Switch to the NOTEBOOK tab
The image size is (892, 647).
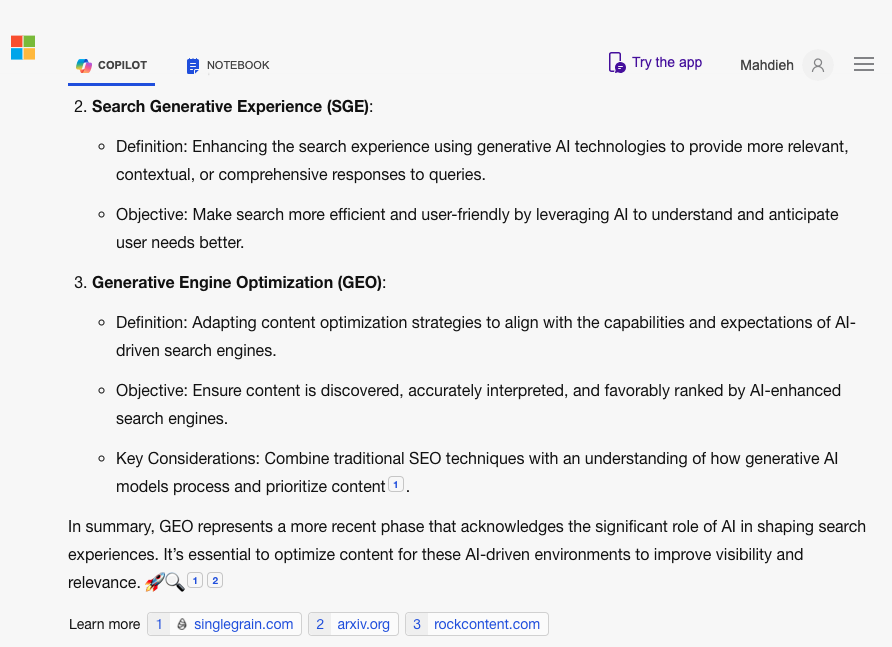(x=228, y=65)
